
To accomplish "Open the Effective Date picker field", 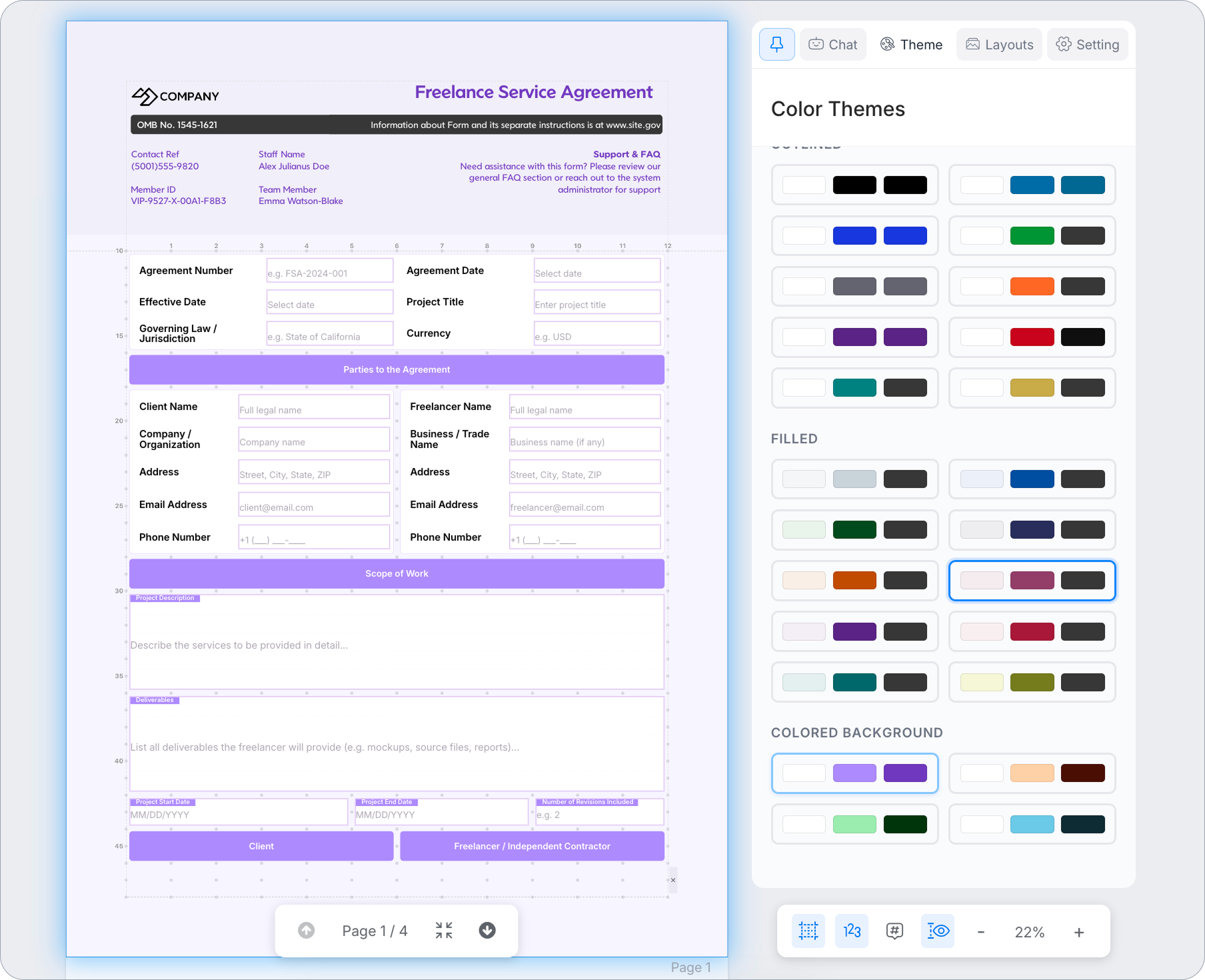I will click(x=330, y=302).
